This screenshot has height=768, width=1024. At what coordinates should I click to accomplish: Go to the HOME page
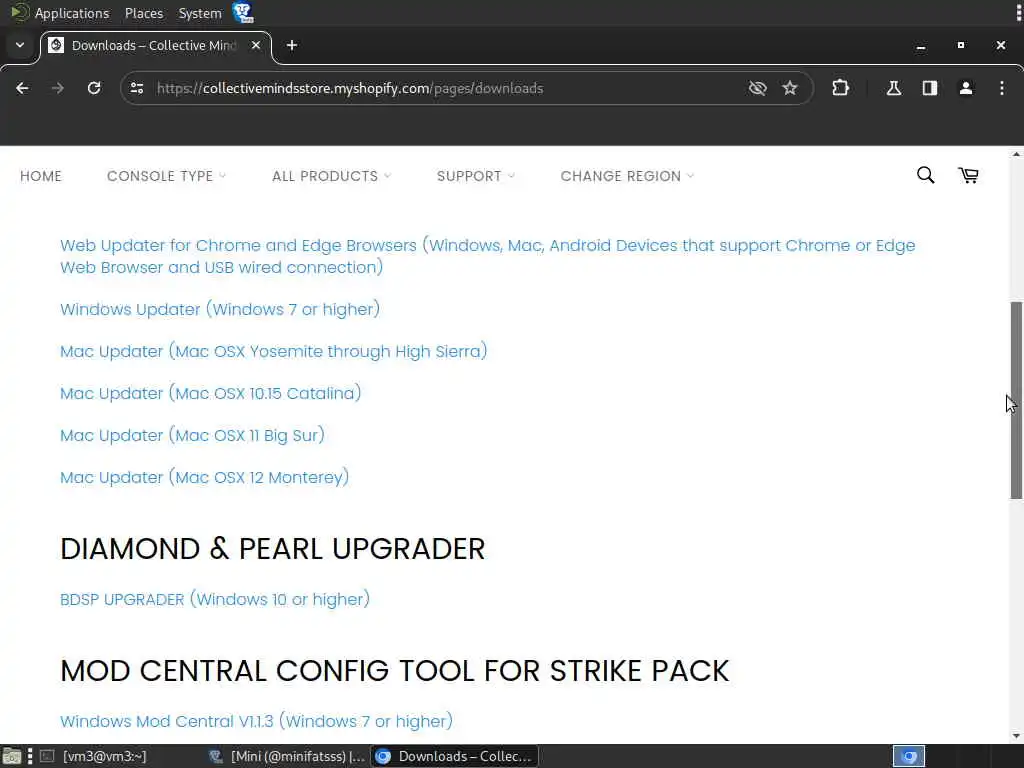point(40,176)
